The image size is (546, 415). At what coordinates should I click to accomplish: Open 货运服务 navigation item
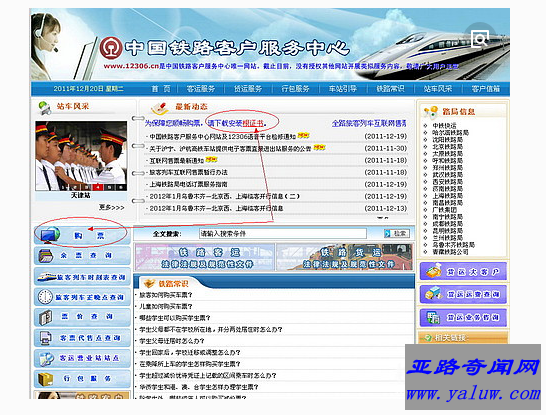coord(248,89)
